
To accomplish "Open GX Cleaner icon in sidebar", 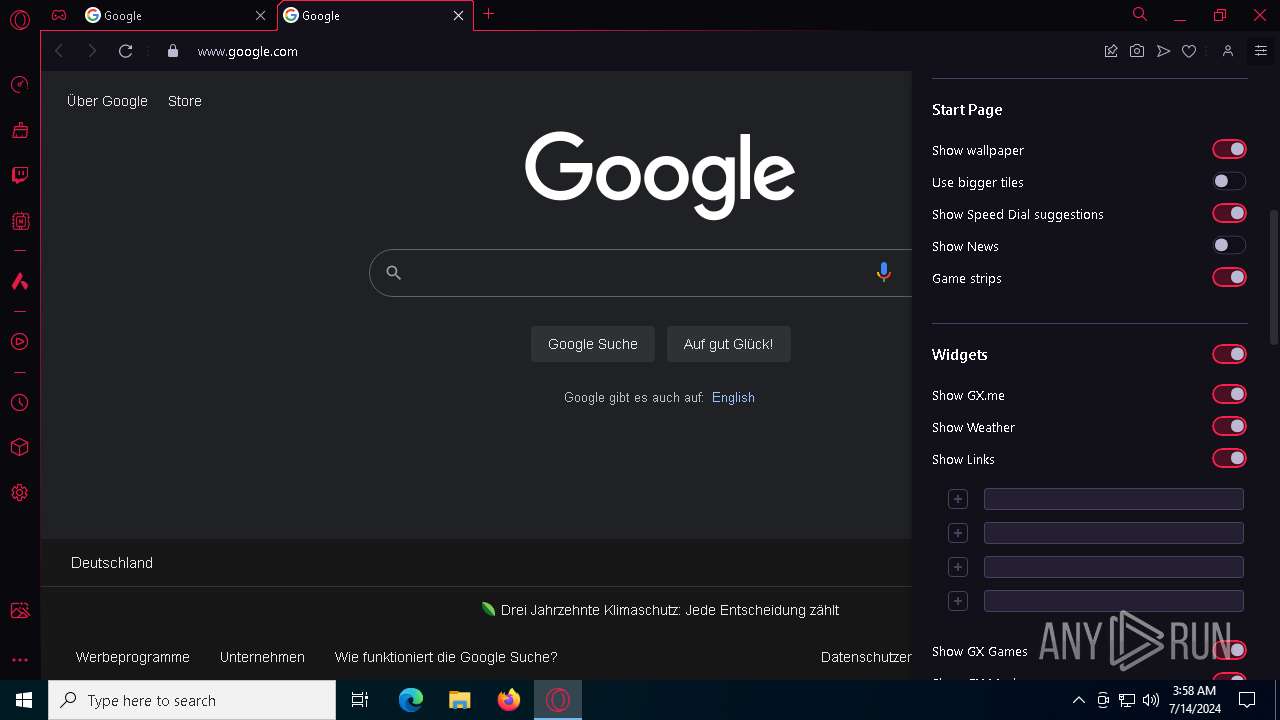I will pyautogui.click(x=19, y=130).
